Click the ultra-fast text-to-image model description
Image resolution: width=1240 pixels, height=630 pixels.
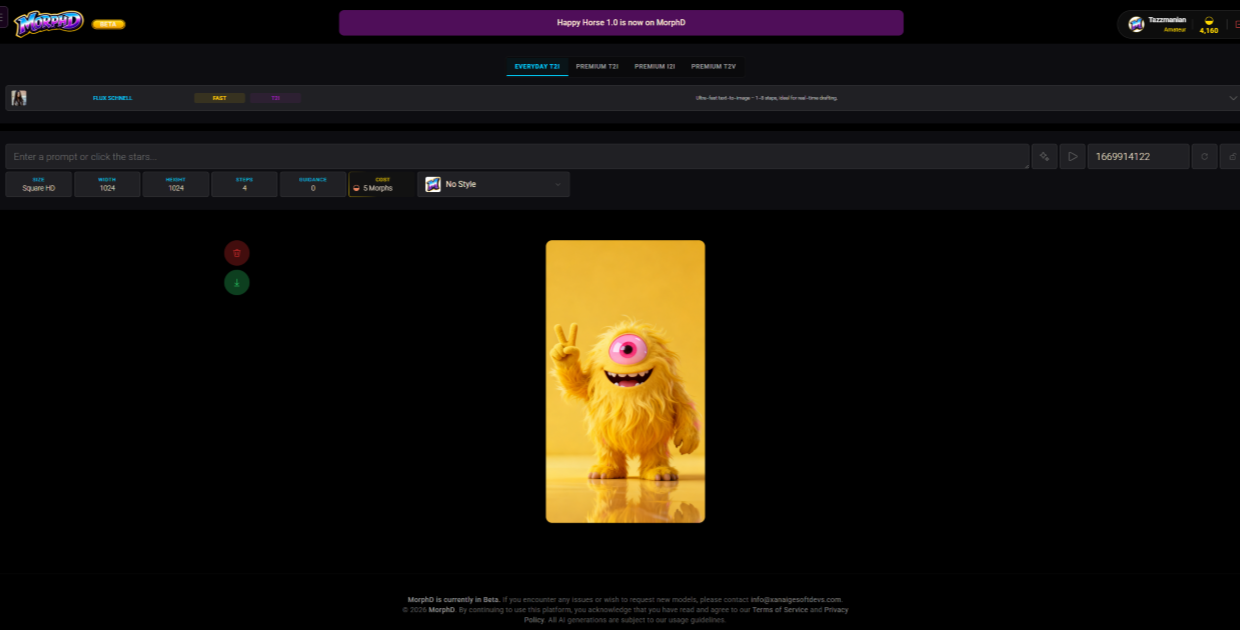point(766,98)
